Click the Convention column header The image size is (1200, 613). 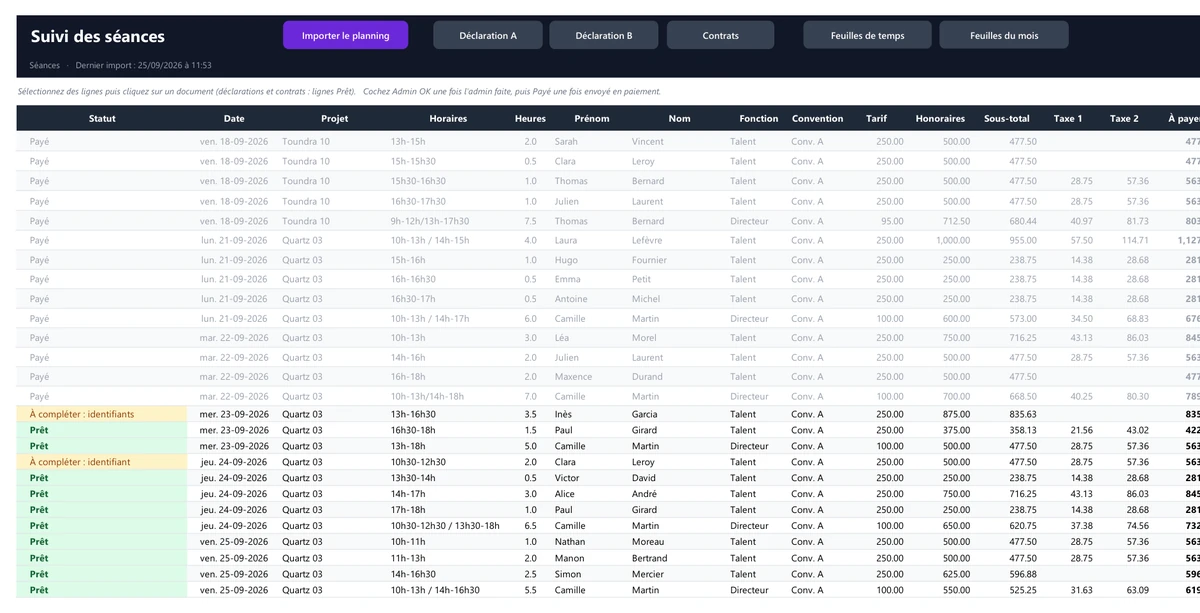coord(817,118)
